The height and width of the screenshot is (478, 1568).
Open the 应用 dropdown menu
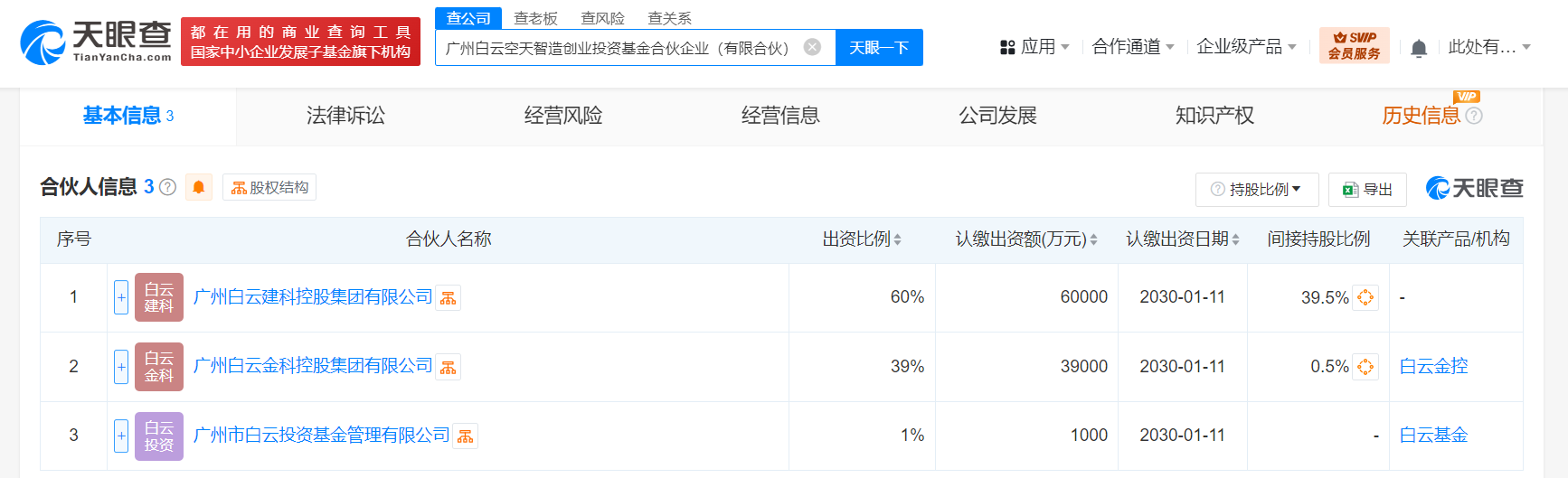pyautogui.click(x=1035, y=47)
